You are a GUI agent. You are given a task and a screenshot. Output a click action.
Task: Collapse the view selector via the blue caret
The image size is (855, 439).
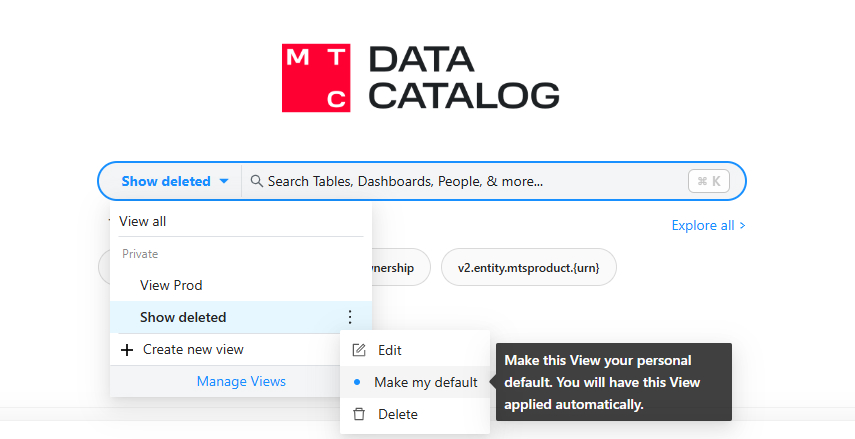tap(224, 182)
